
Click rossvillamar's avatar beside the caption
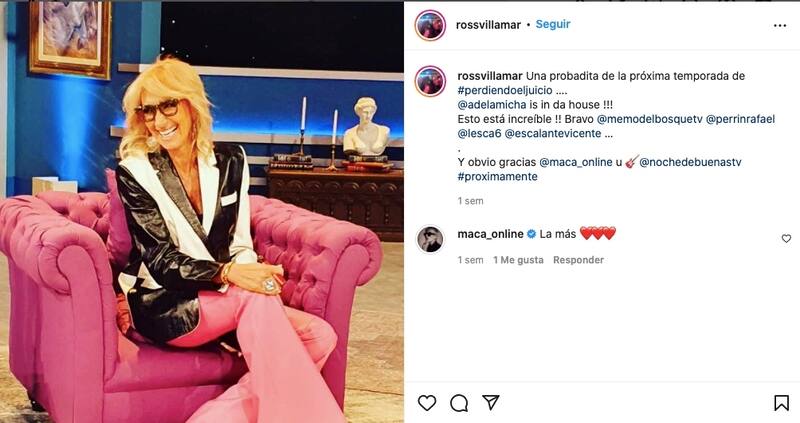point(430,81)
